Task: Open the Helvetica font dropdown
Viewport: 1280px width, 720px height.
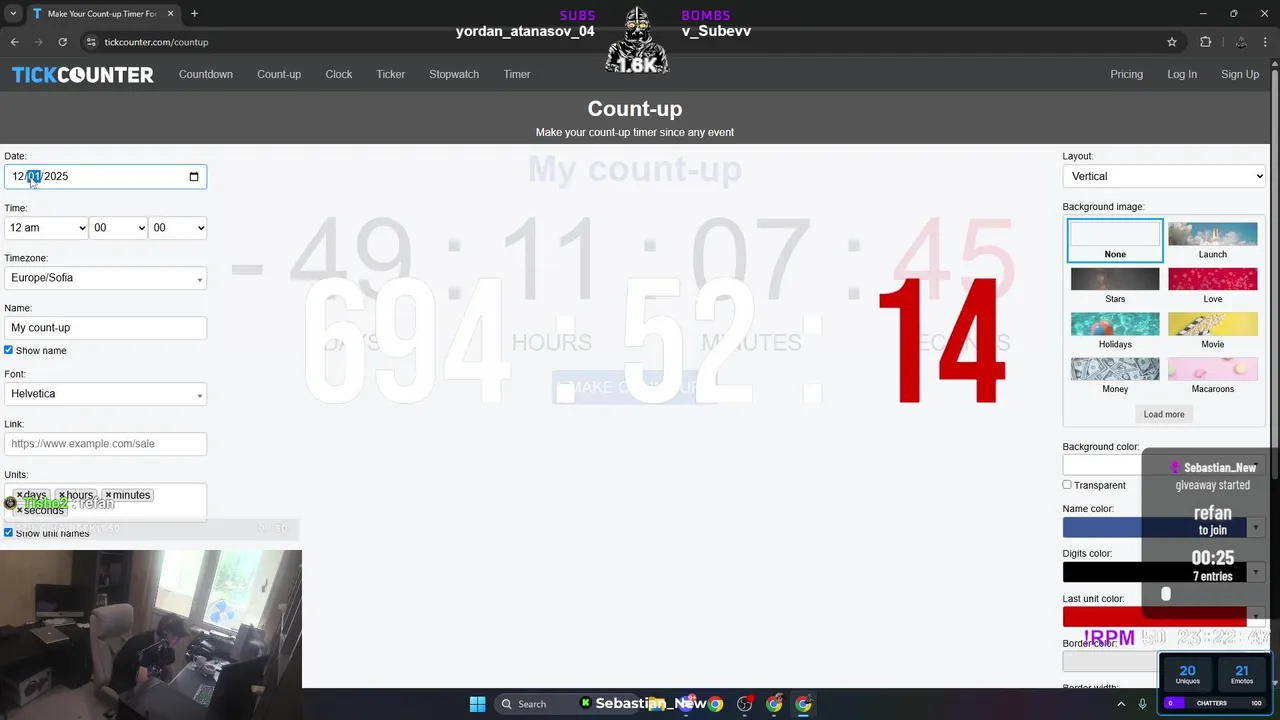Action: 105,394
